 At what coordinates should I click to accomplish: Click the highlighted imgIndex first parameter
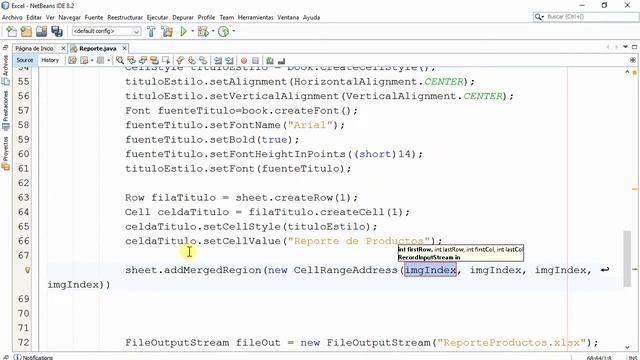pos(430,270)
